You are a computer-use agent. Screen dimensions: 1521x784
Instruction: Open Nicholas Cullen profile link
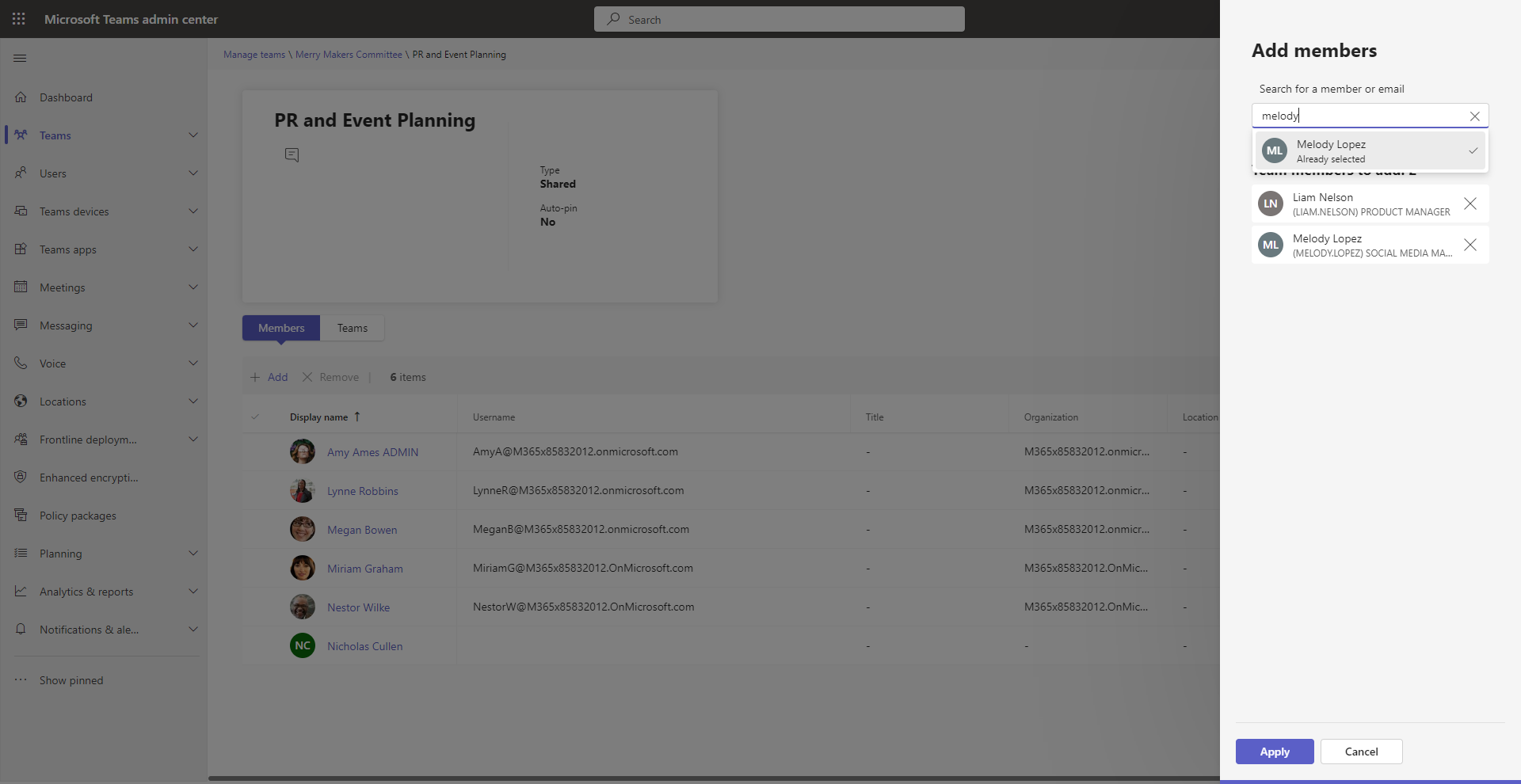coord(364,646)
